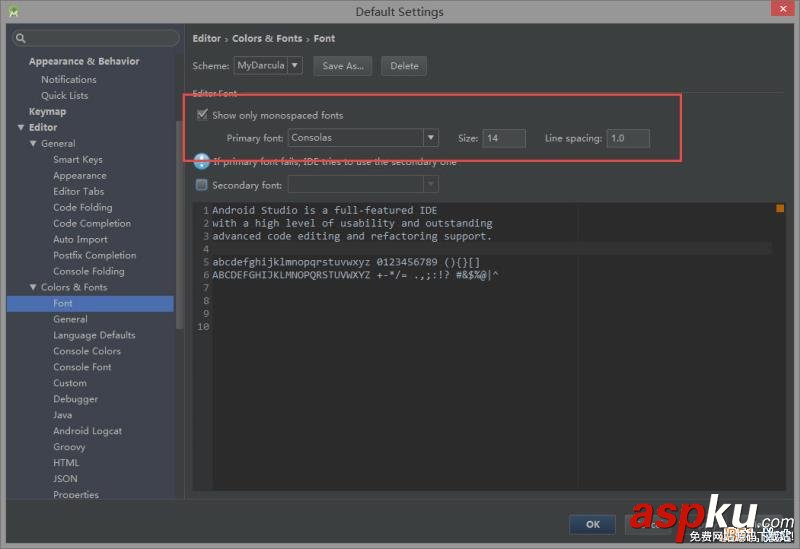Open Code Completion settings
The image size is (800, 549).
92,223
